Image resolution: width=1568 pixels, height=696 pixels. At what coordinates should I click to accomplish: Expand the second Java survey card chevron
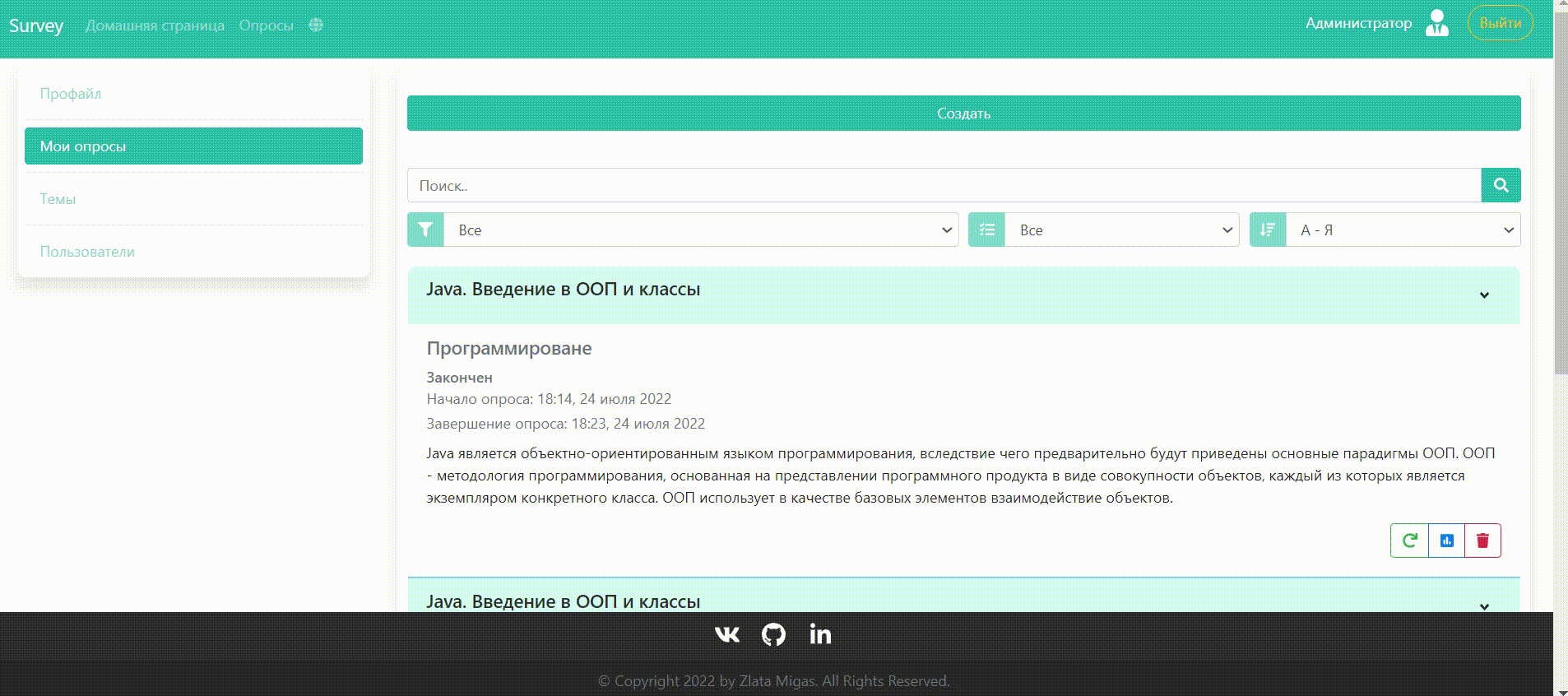1484,606
